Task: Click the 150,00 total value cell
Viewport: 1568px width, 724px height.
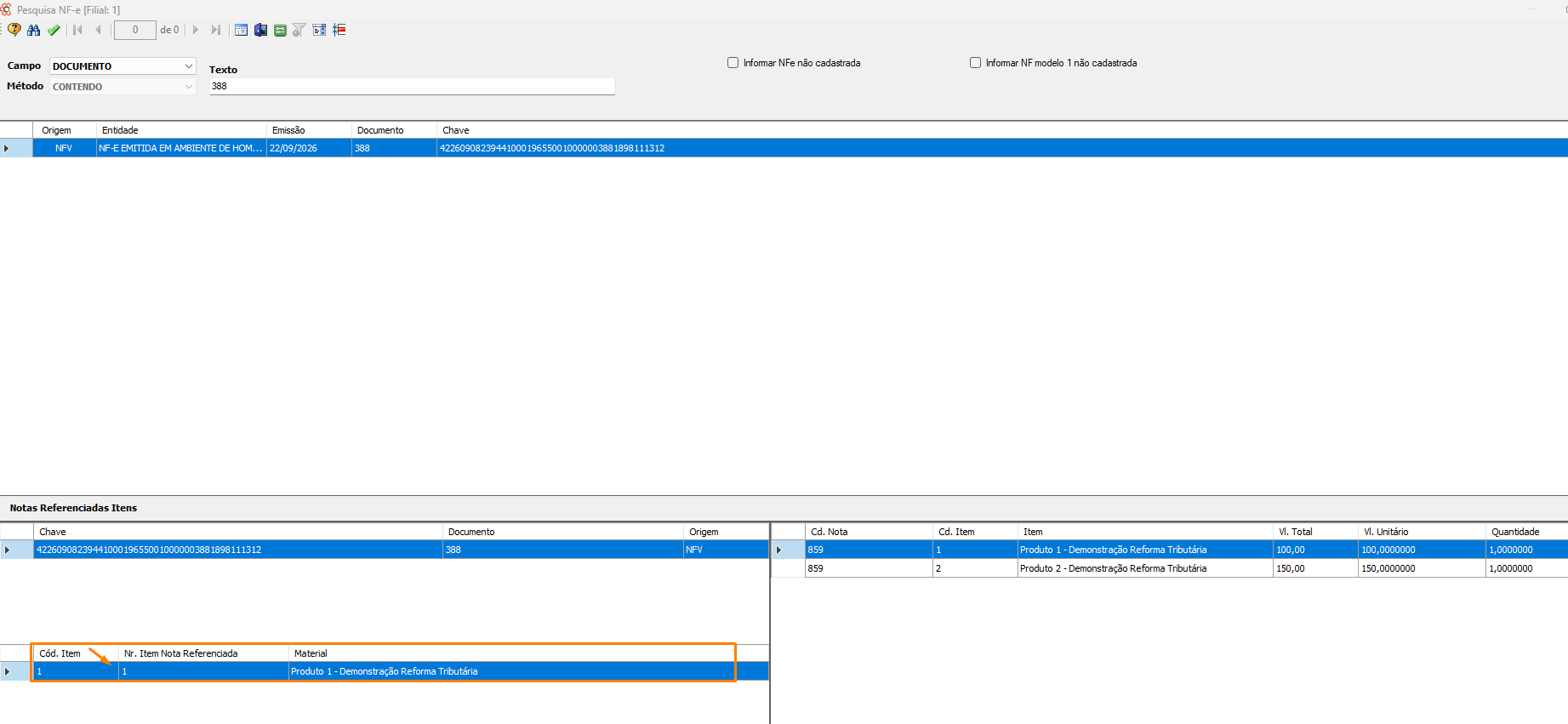Action: [1315, 568]
